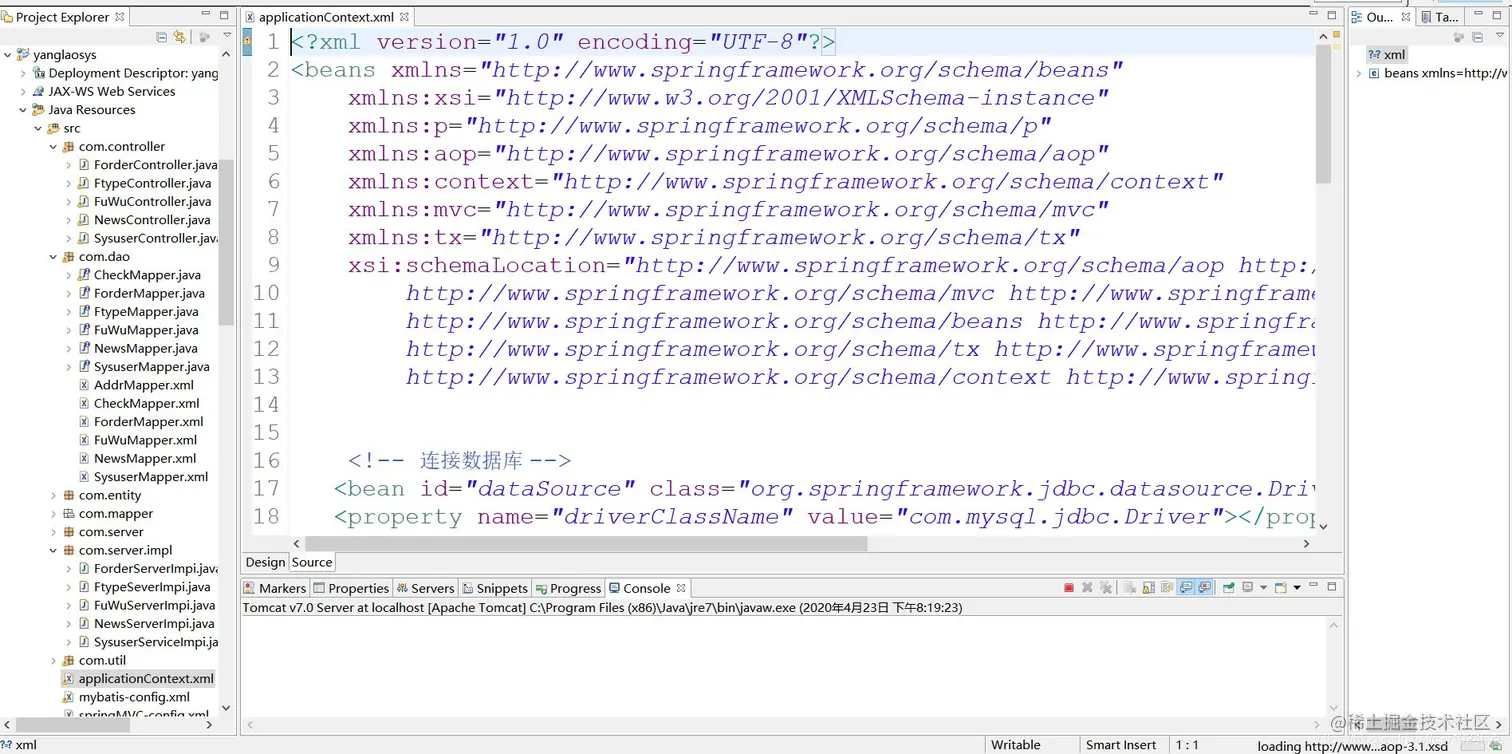The width and height of the screenshot is (1512, 754).
Task: Open Display Selected Console dropdown arrow
Action: pos(1263,588)
